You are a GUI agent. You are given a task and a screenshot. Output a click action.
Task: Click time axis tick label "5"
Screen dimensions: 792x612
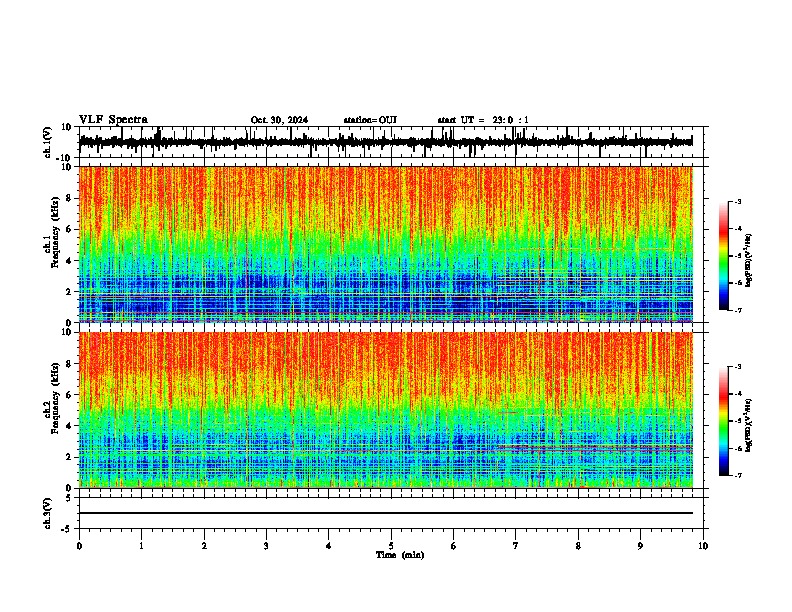[391, 546]
